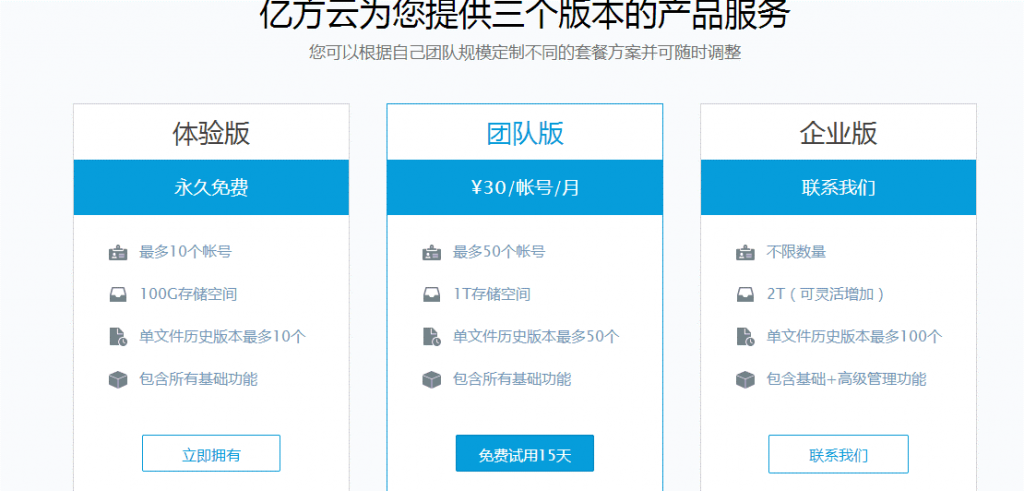The height and width of the screenshot is (491, 1024).
Task: Click the cube icon in 团队版 card
Action: pos(432,380)
